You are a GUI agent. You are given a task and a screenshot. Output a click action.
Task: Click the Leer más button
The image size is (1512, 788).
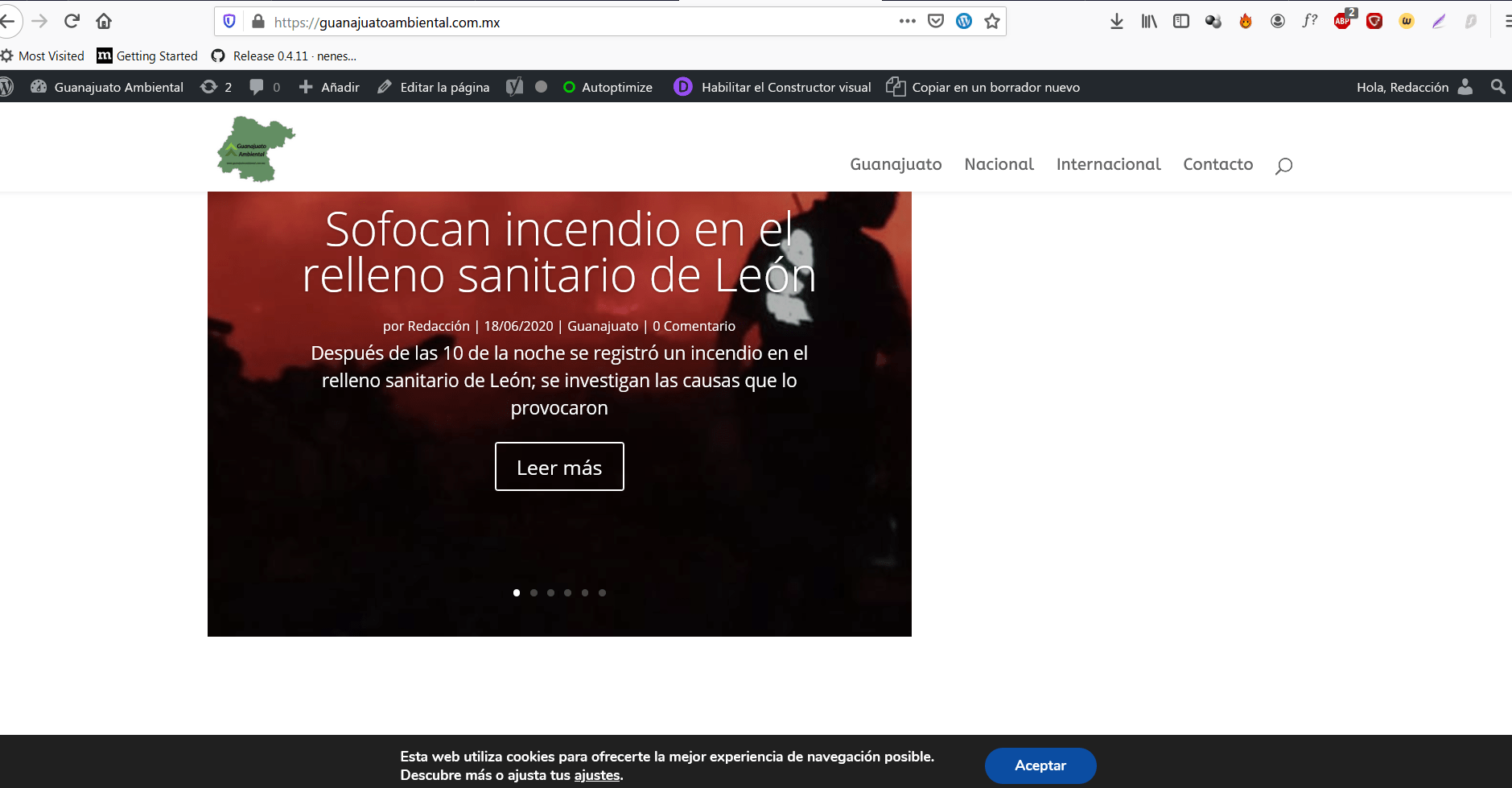[559, 467]
